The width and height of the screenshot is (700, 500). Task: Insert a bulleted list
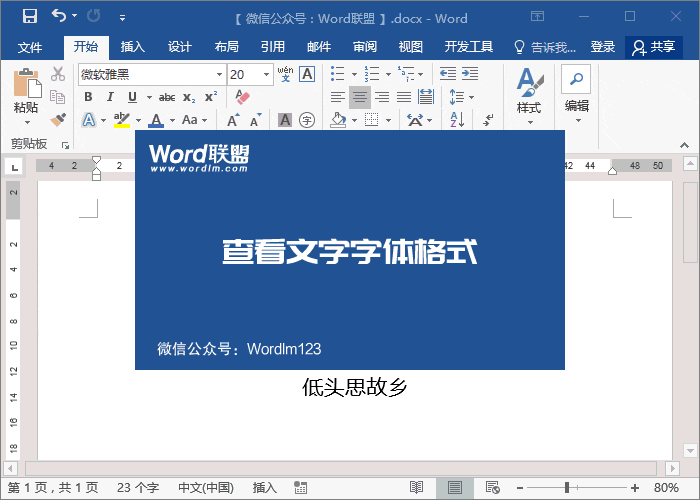pyautogui.click(x=338, y=74)
